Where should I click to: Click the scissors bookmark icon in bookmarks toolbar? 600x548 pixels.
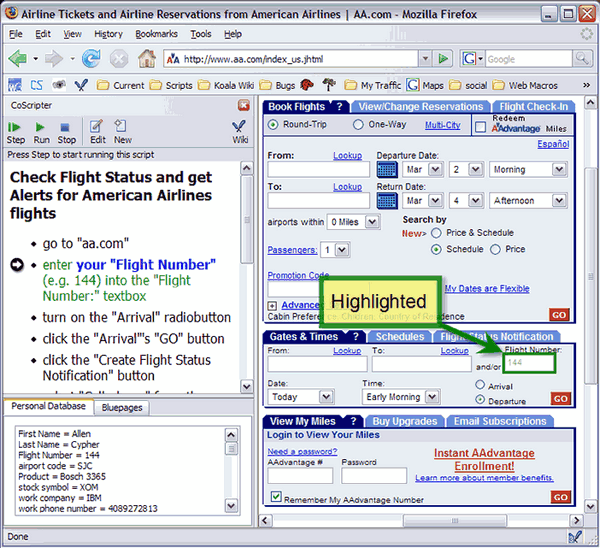pos(81,85)
